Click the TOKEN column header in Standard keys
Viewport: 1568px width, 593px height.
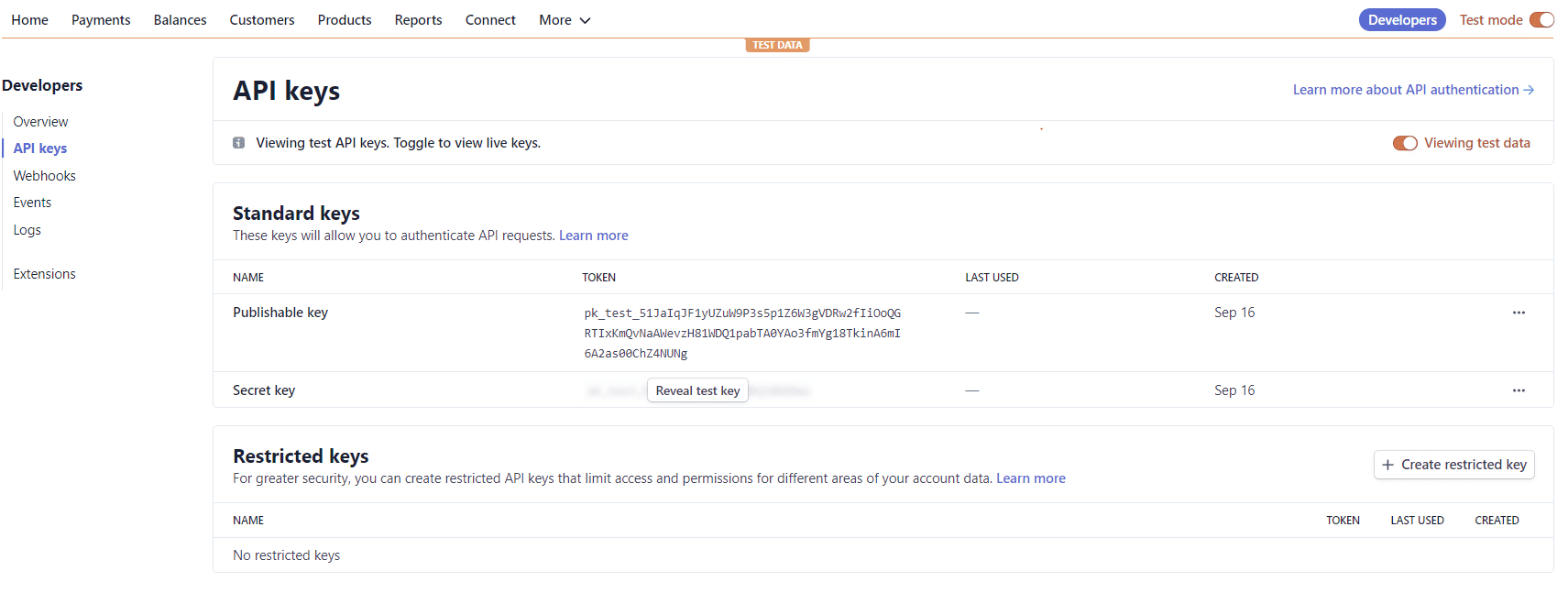(x=599, y=278)
